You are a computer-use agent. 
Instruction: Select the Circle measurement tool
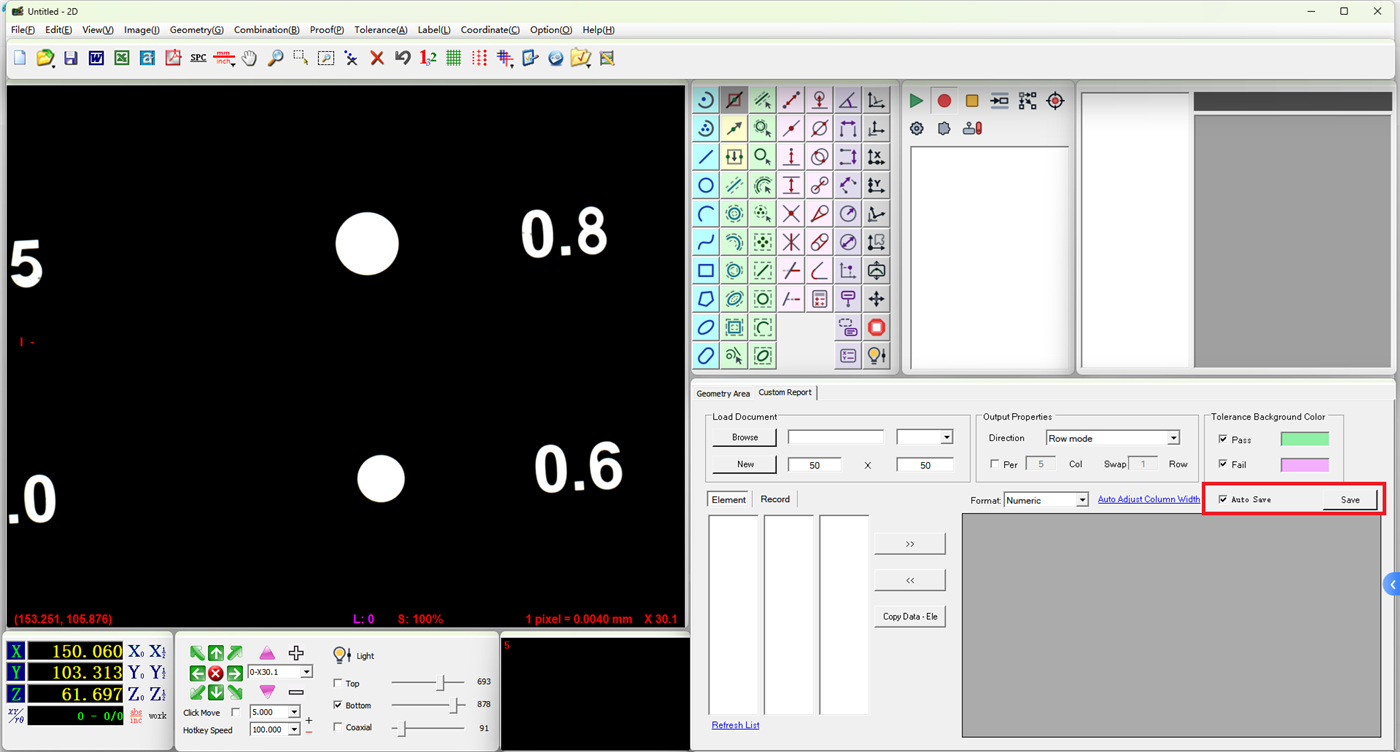click(x=706, y=185)
